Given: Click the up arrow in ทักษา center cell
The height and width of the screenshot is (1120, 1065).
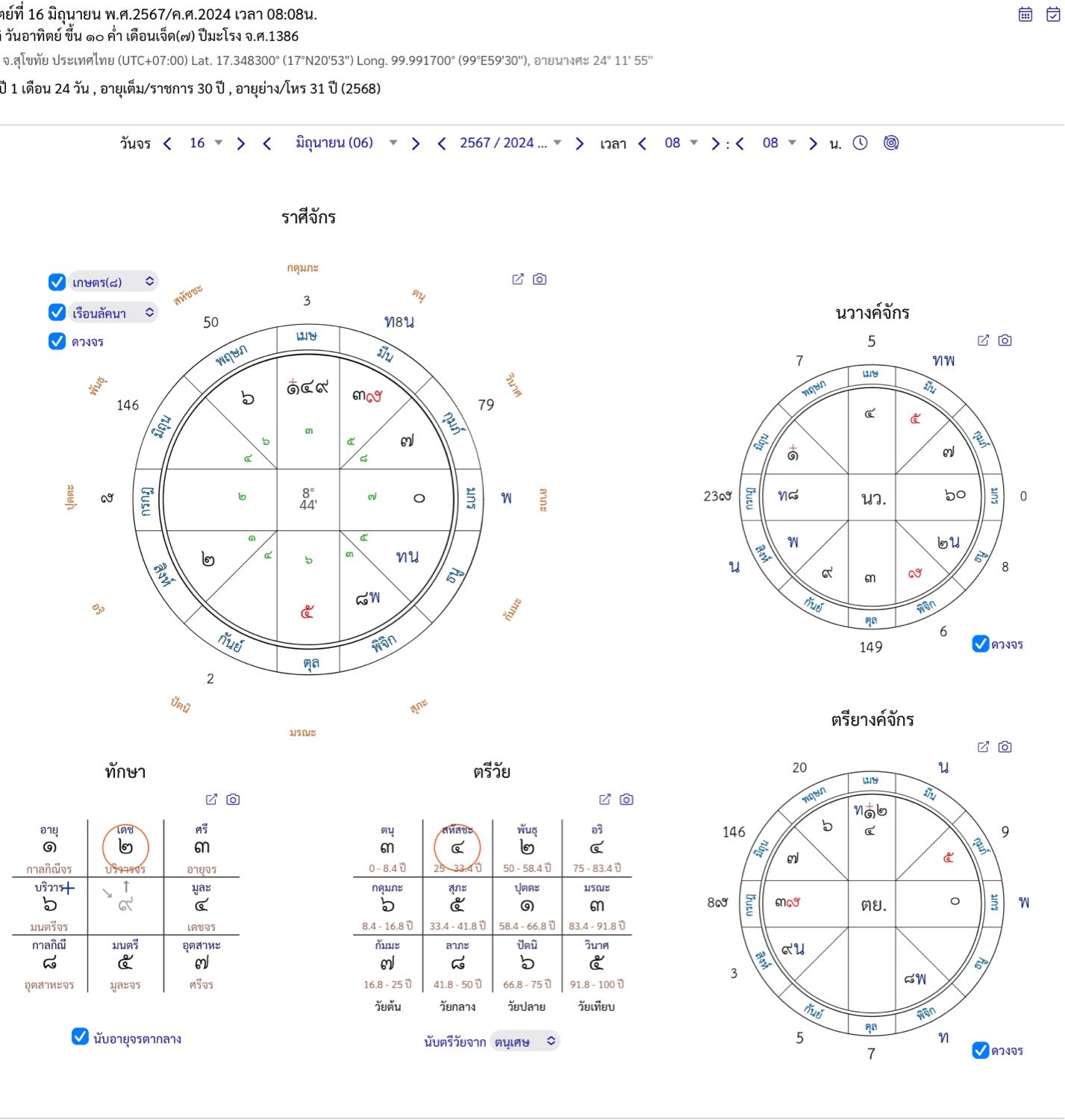Looking at the screenshot, I should (x=126, y=886).
